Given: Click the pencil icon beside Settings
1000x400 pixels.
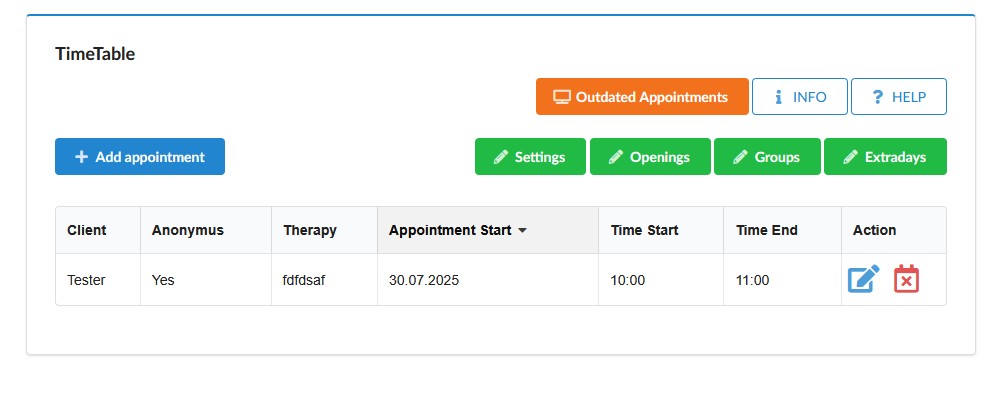Looking at the screenshot, I should click(x=501, y=157).
